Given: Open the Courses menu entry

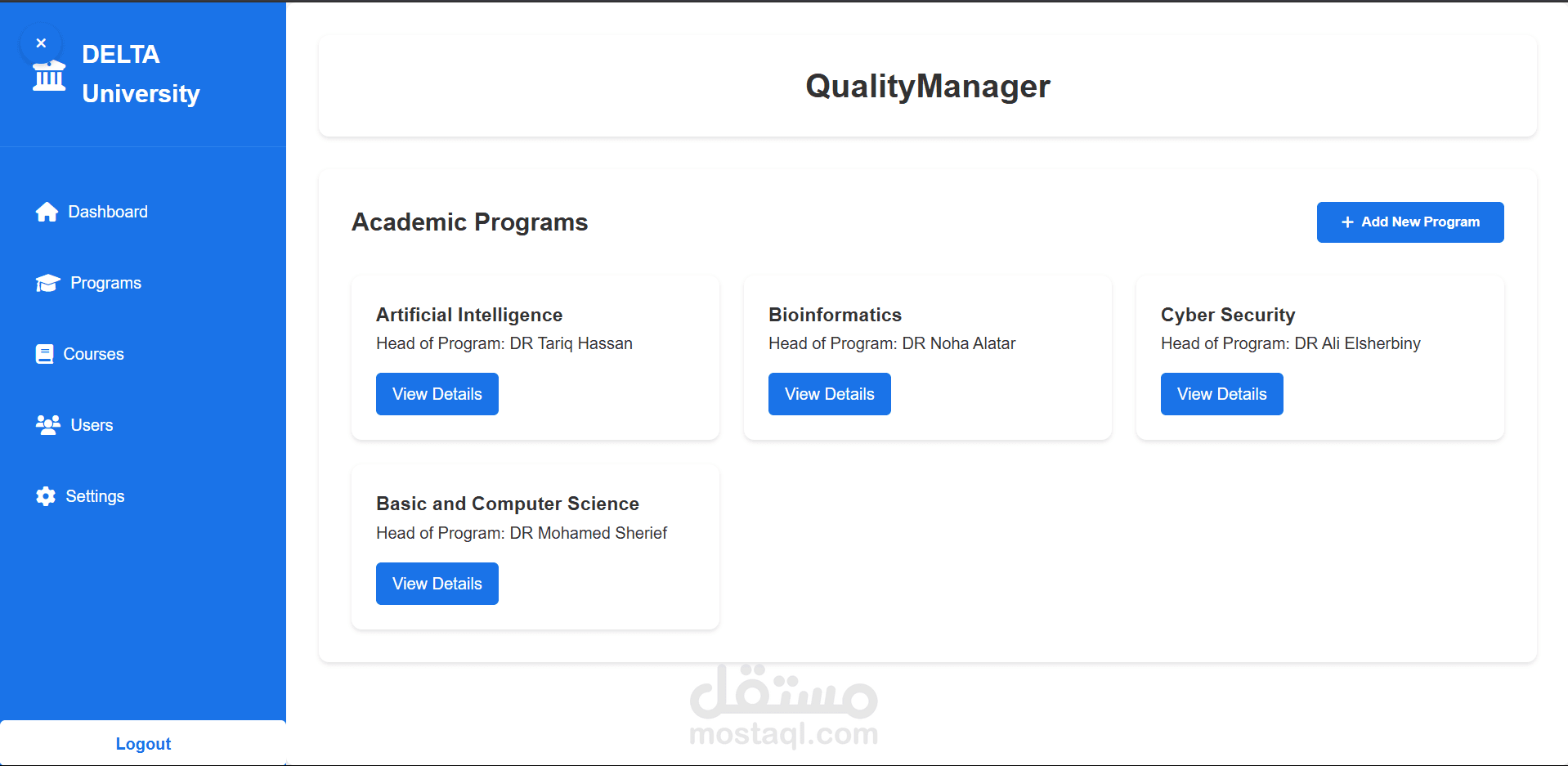Looking at the screenshot, I should point(94,354).
